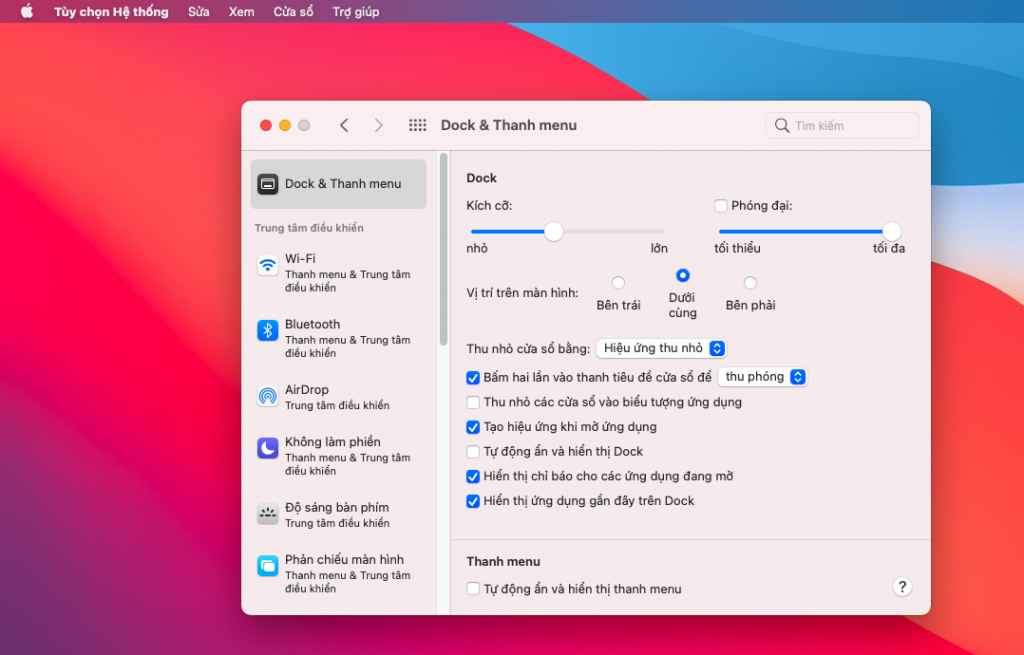Select Wi-Fi in the sidebar
The width and height of the screenshot is (1024, 655).
338,272
